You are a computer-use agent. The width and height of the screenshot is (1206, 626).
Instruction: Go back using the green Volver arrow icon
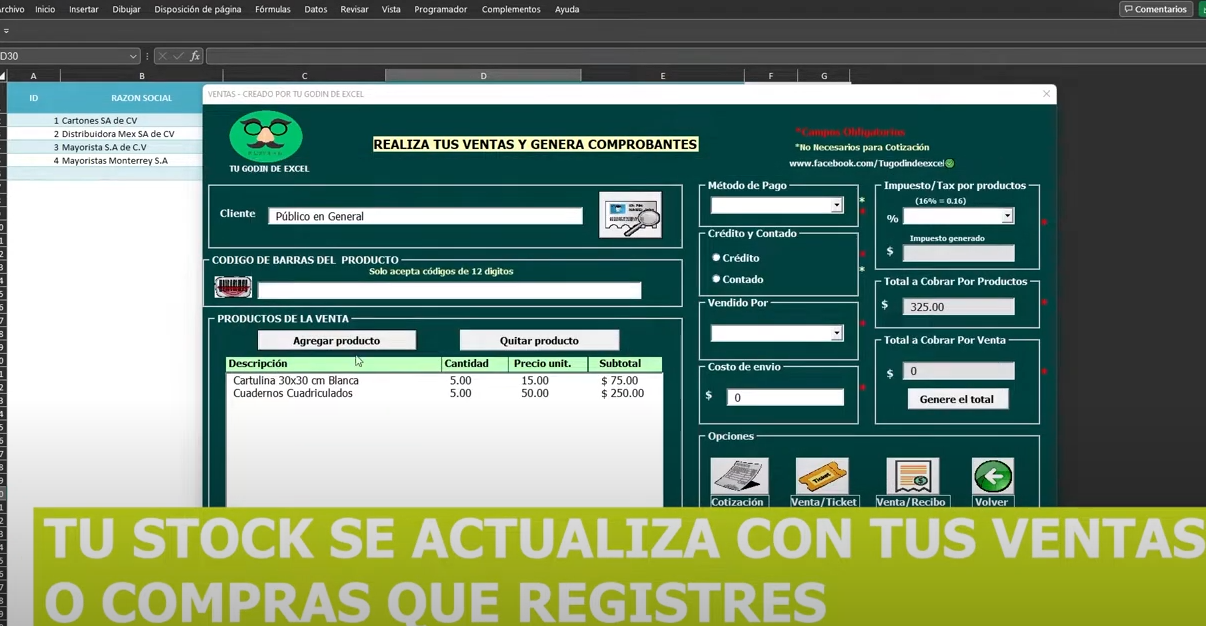[991, 477]
